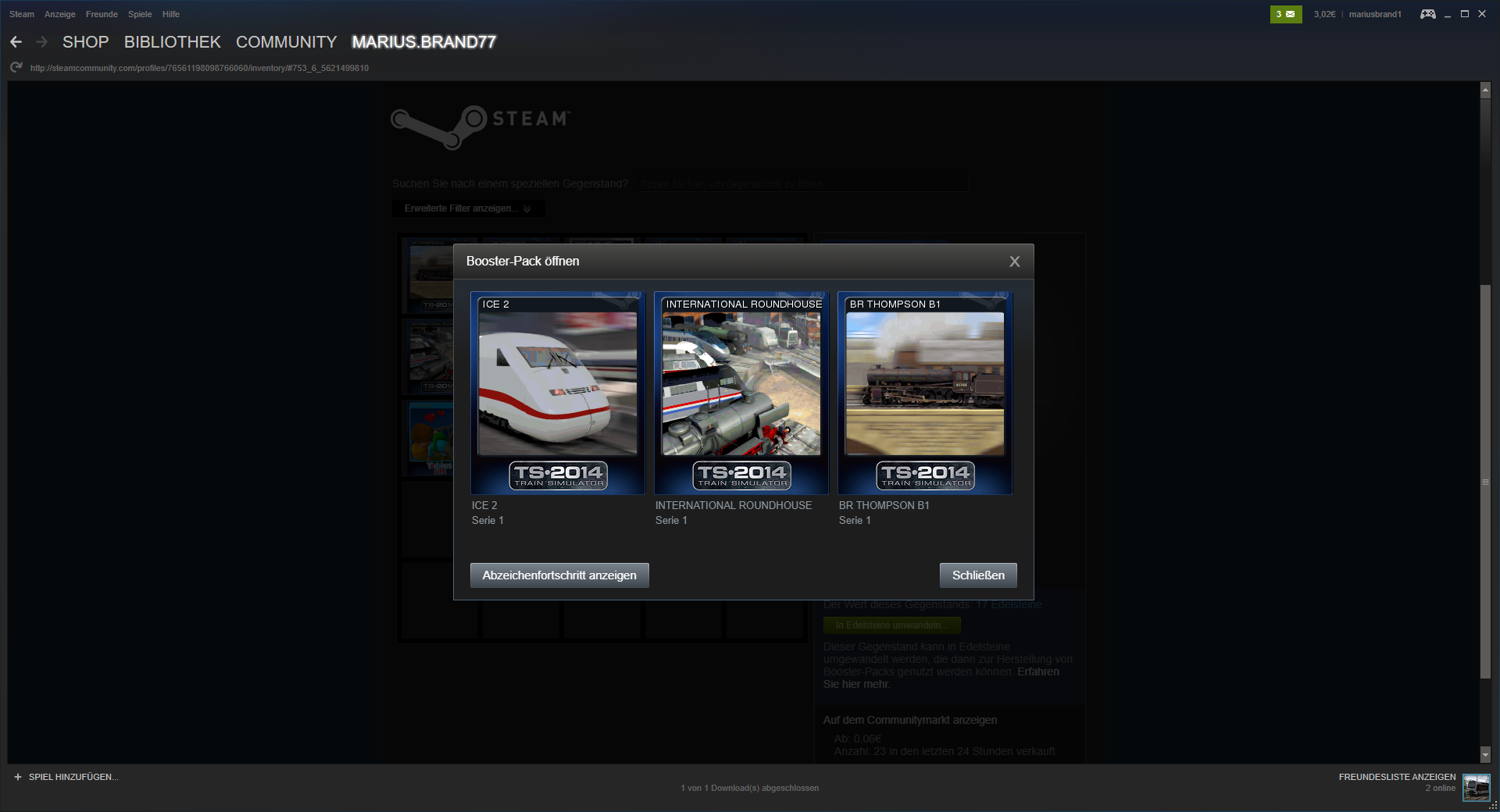Image resolution: width=1500 pixels, height=812 pixels.
Task: Maximize the Steam window
Action: 1465,14
